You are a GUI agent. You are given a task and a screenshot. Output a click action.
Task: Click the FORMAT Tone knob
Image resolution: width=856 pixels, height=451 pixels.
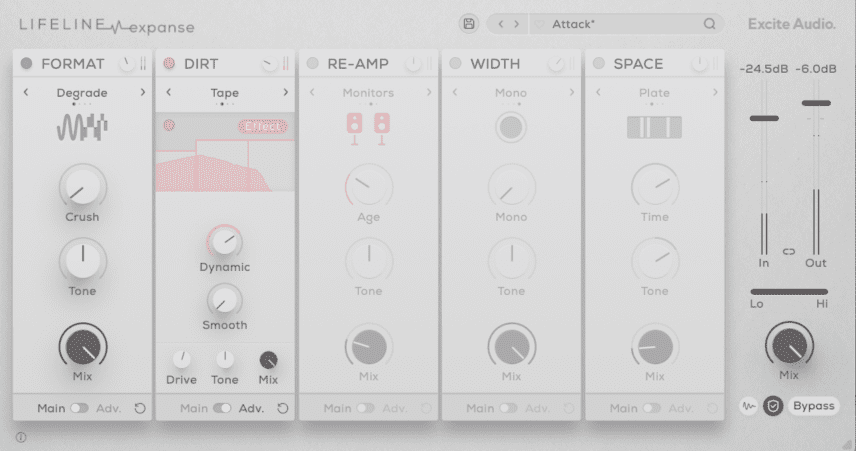(x=82, y=260)
